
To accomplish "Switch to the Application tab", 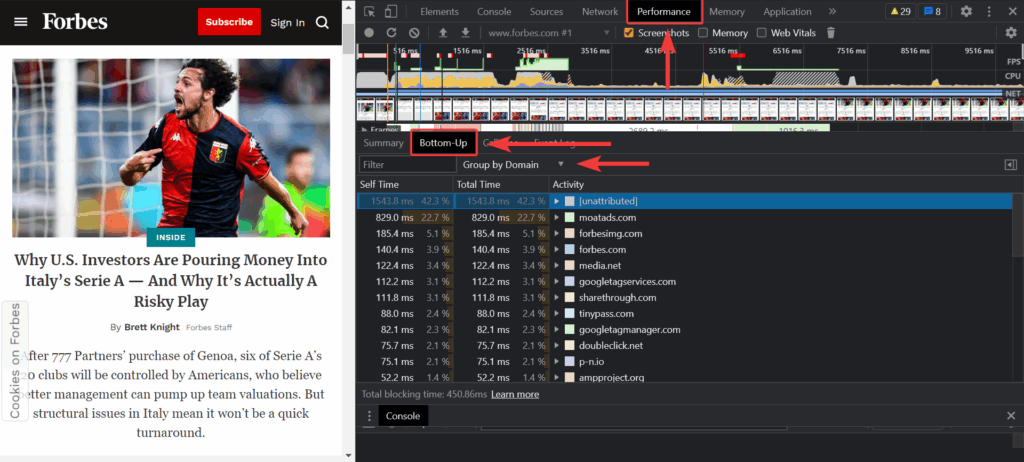I will tap(788, 11).
